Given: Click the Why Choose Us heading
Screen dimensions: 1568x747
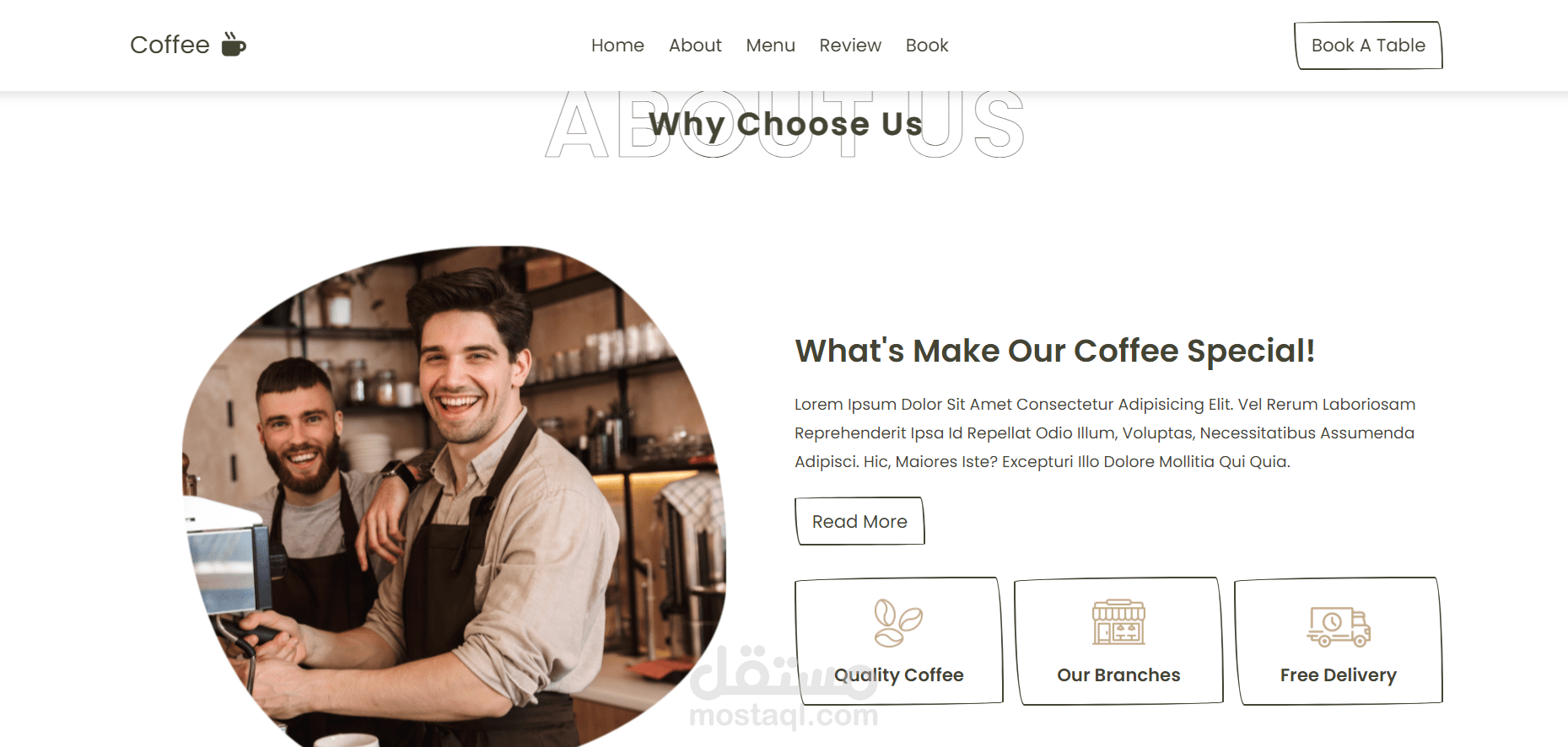Looking at the screenshot, I should pyautogui.click(x=785, y=124).
